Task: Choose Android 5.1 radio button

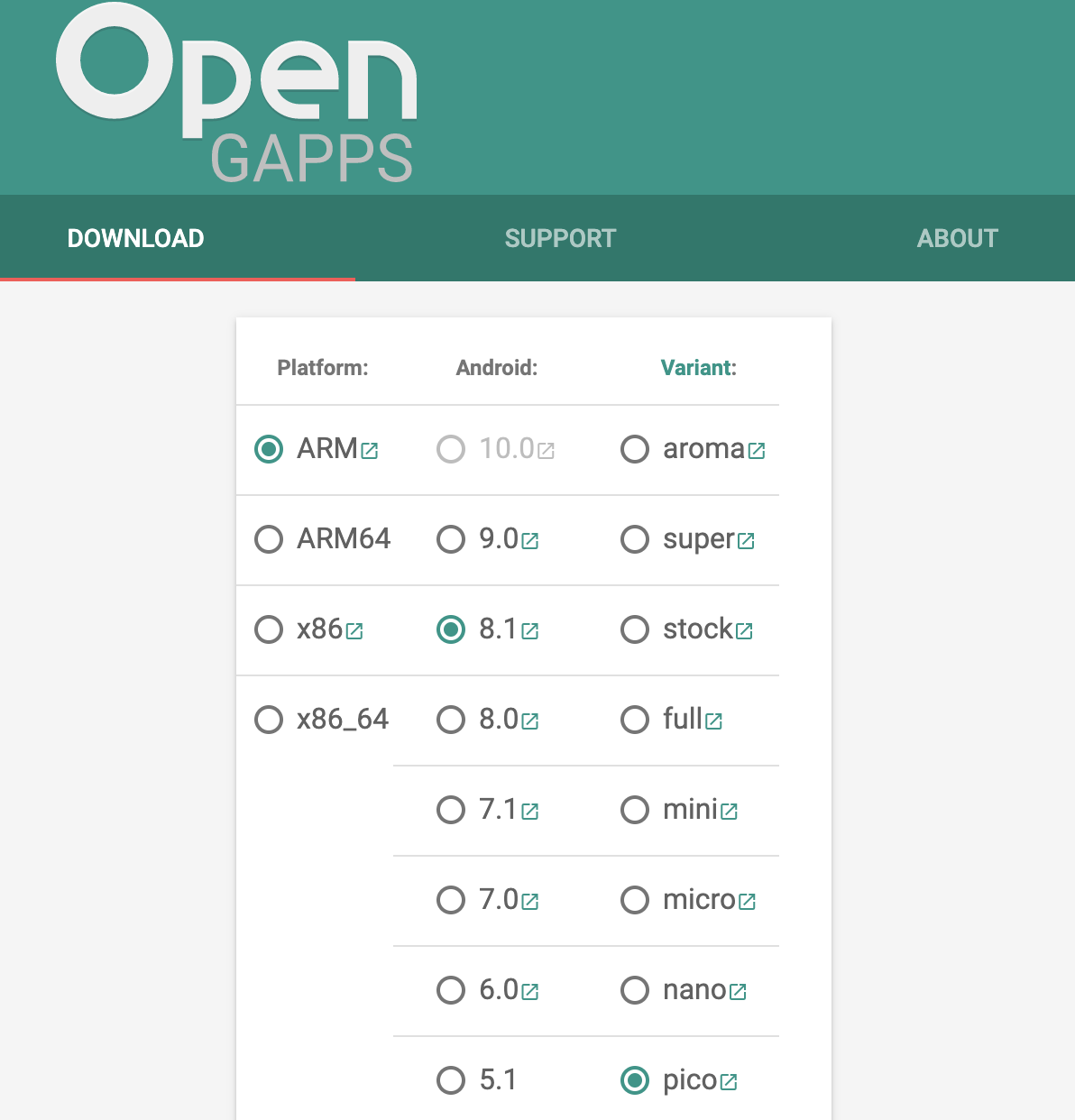Action: coord(451,1080)
